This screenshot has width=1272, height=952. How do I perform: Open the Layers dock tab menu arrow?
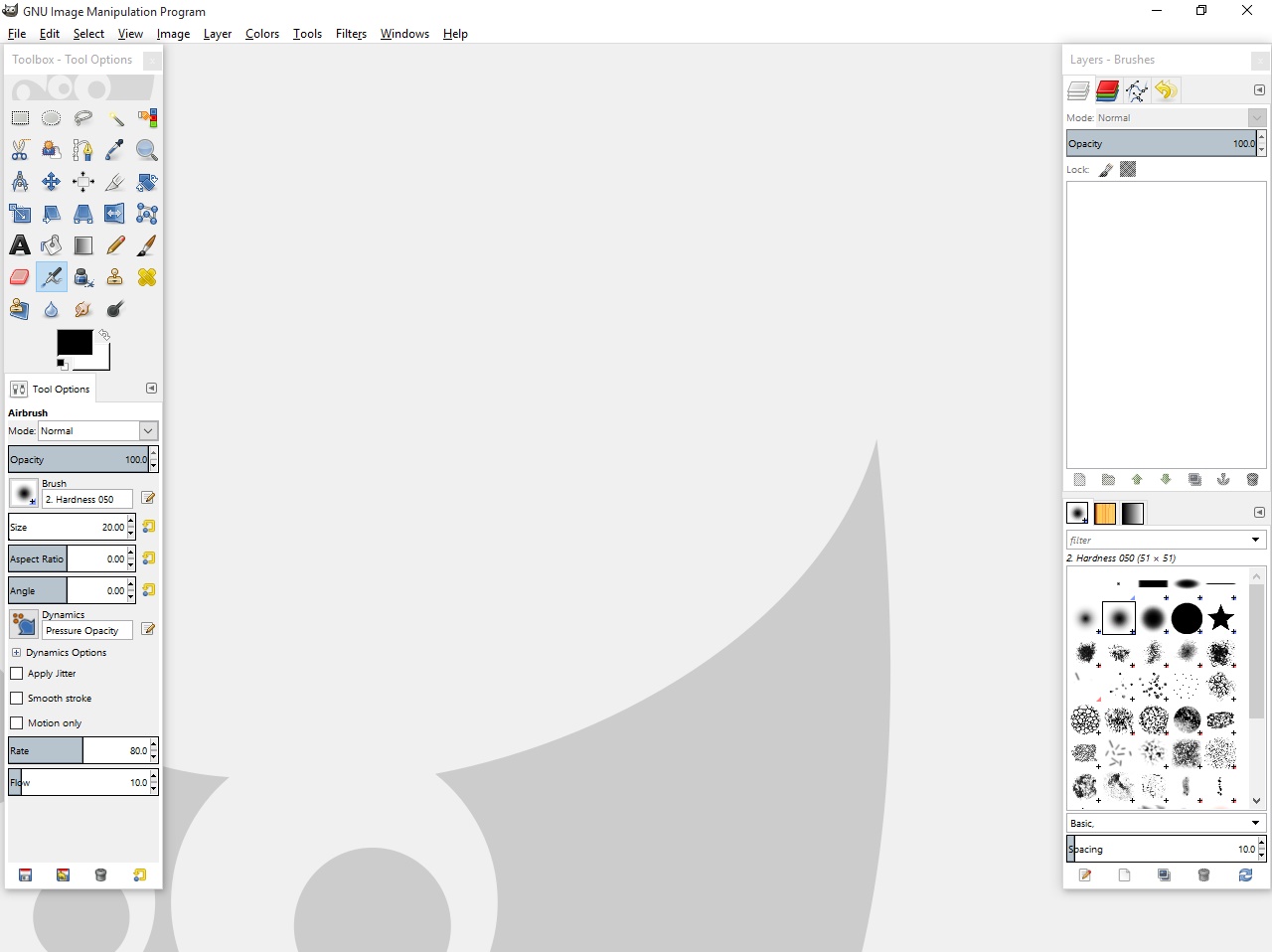point(1259,90)
